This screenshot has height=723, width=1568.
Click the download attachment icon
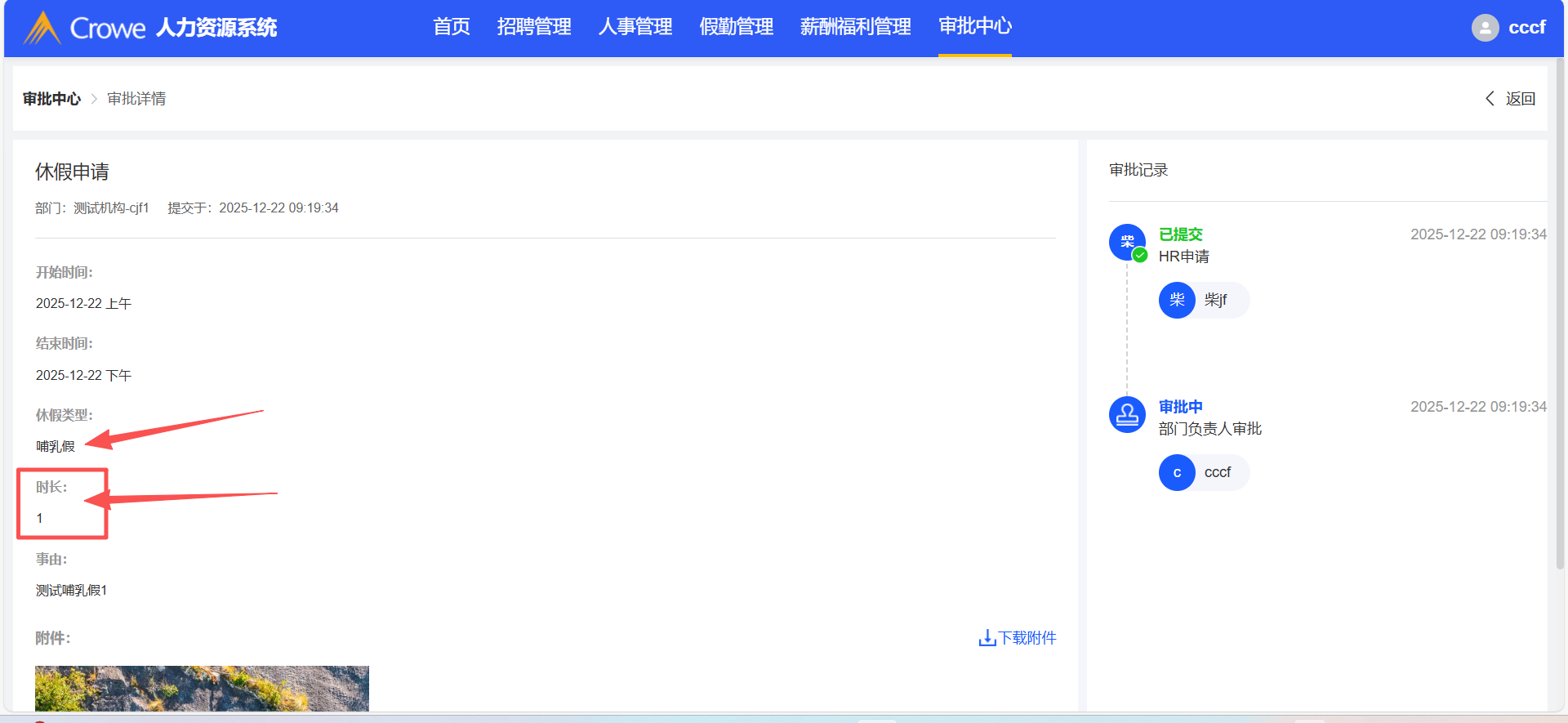pos(987,638)
